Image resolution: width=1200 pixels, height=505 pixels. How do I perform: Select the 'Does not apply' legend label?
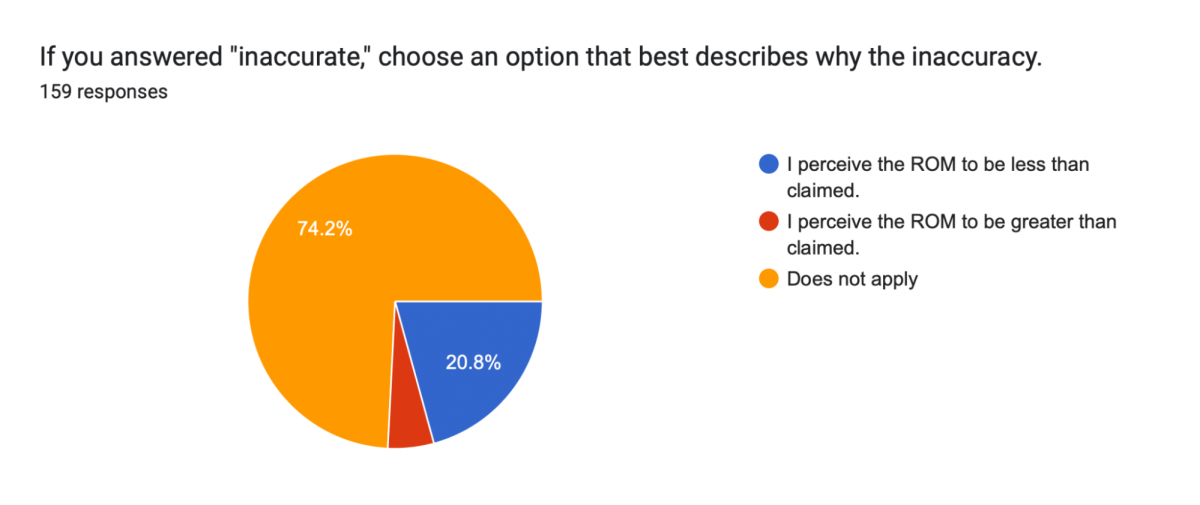pos(852,279)
